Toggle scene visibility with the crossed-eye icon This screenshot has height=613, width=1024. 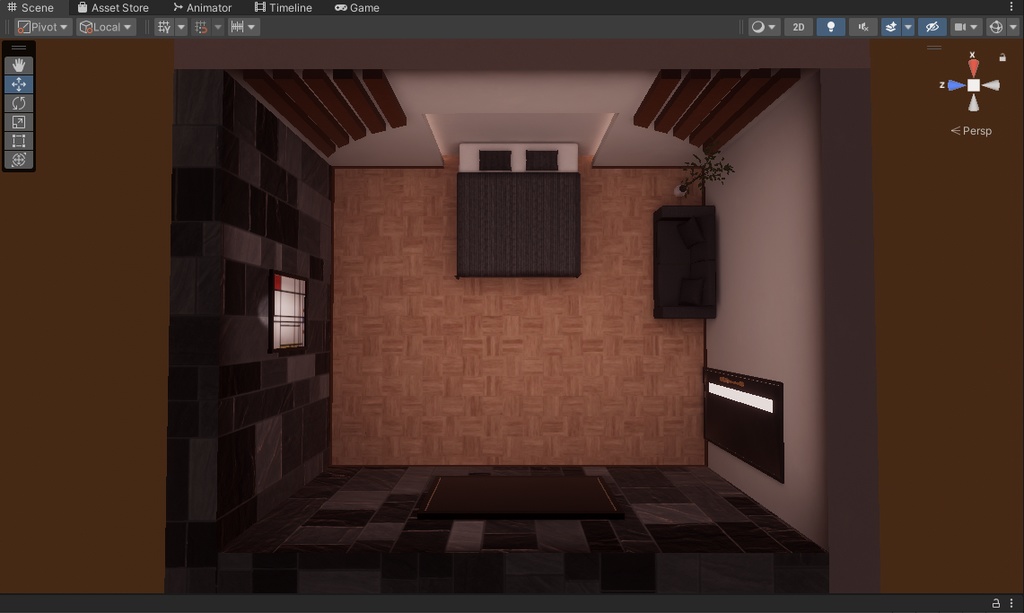(x=931, y=26)
